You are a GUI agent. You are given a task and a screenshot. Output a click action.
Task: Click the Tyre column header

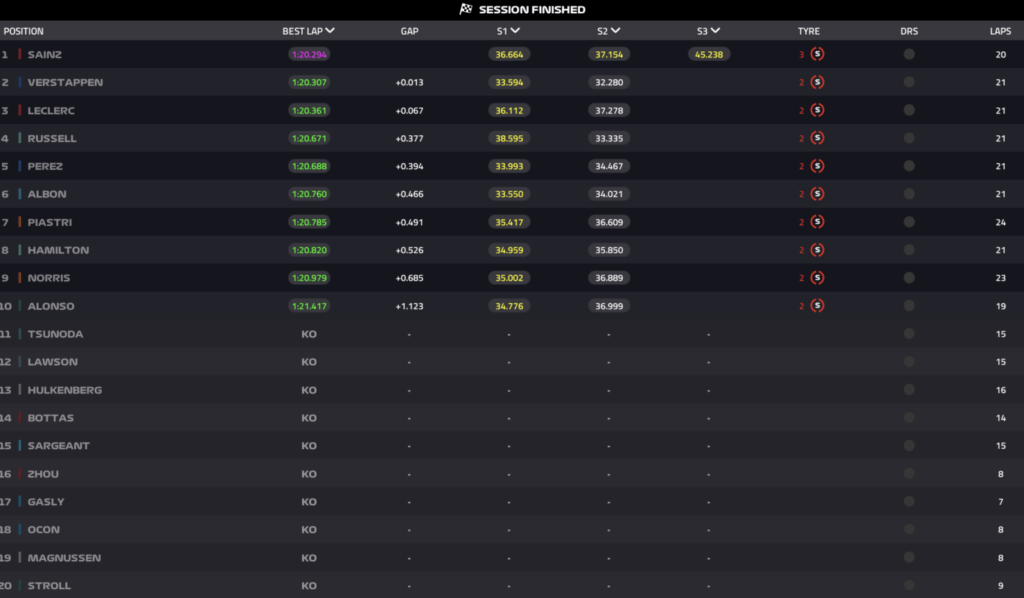808,31
